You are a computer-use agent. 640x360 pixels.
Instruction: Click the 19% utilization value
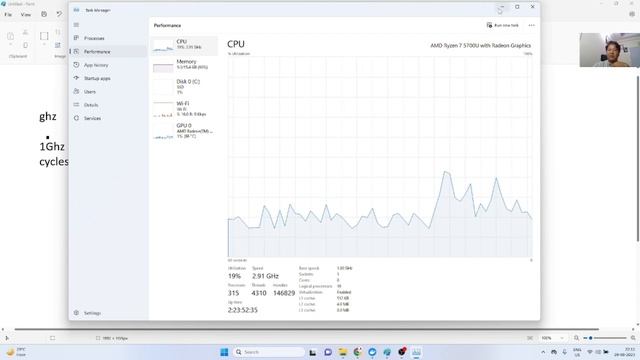[x=234, y=276]
